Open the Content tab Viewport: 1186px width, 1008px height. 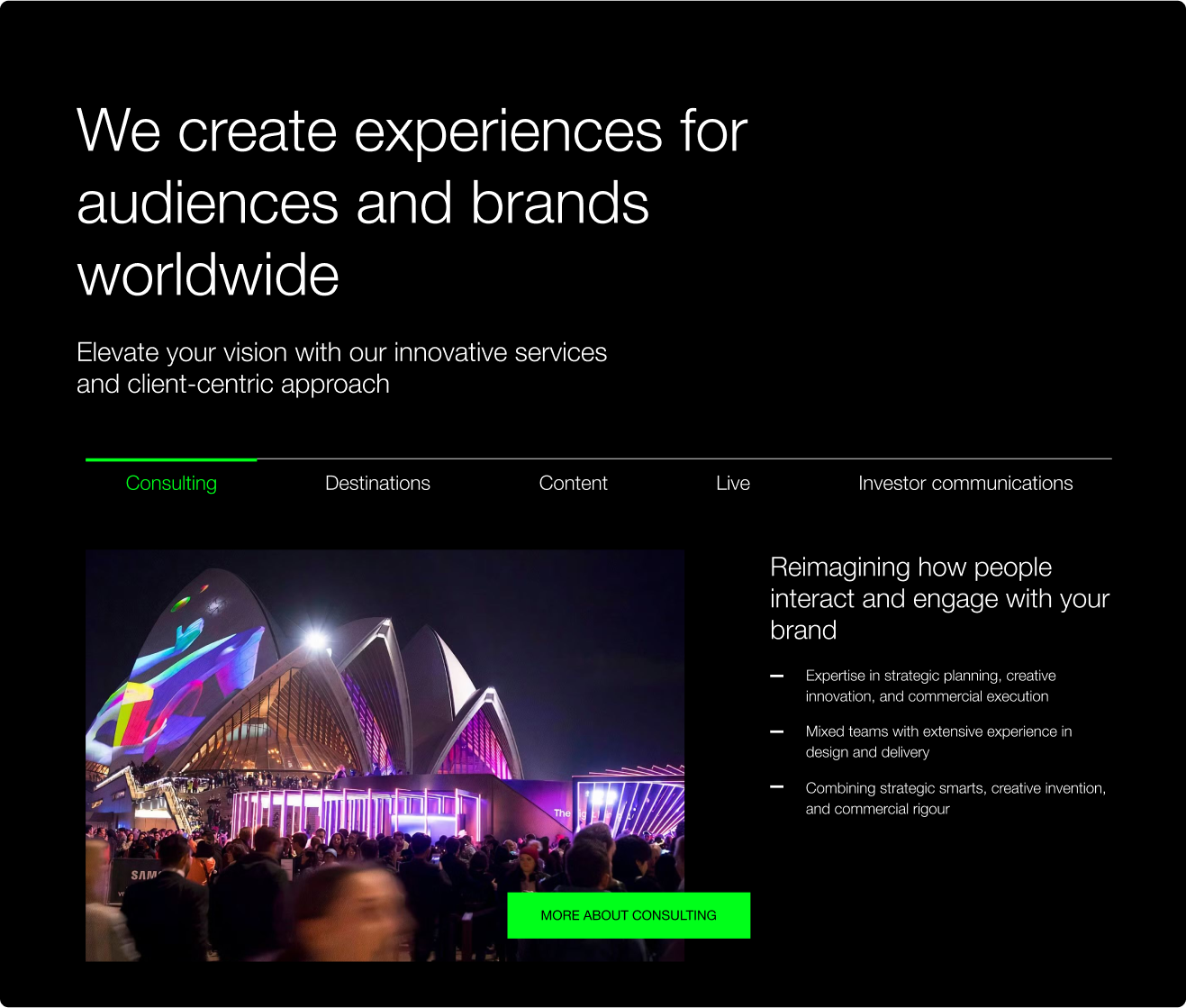[x=573, y=484]
